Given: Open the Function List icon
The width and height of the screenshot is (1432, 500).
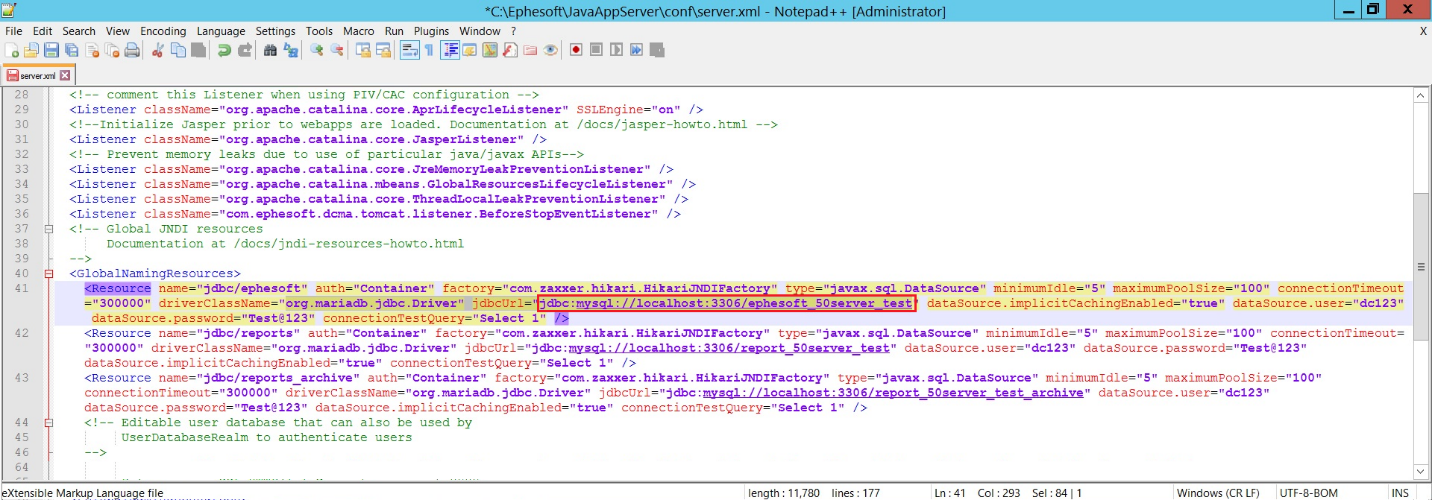Looking at the screenshot, I should point(510,50).
